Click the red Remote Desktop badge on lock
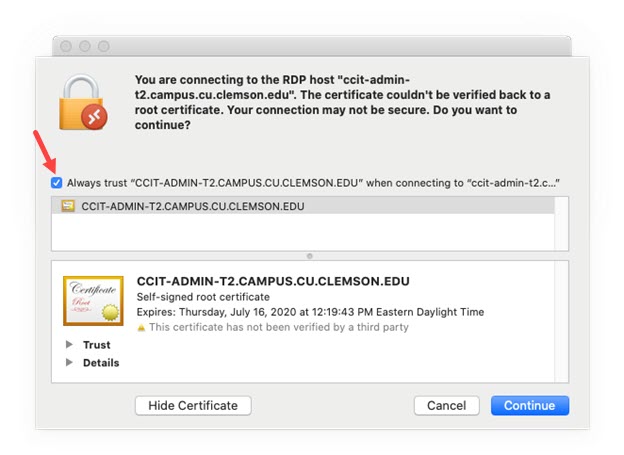This screenshot has height=455, width=624. click(x=94, y=117)
